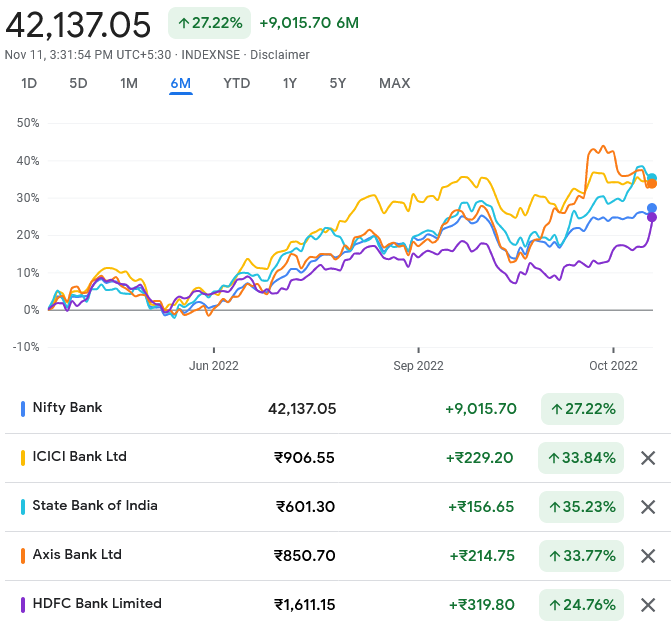Remove ICICI Bank Ltd from comparison

point(648,458)
